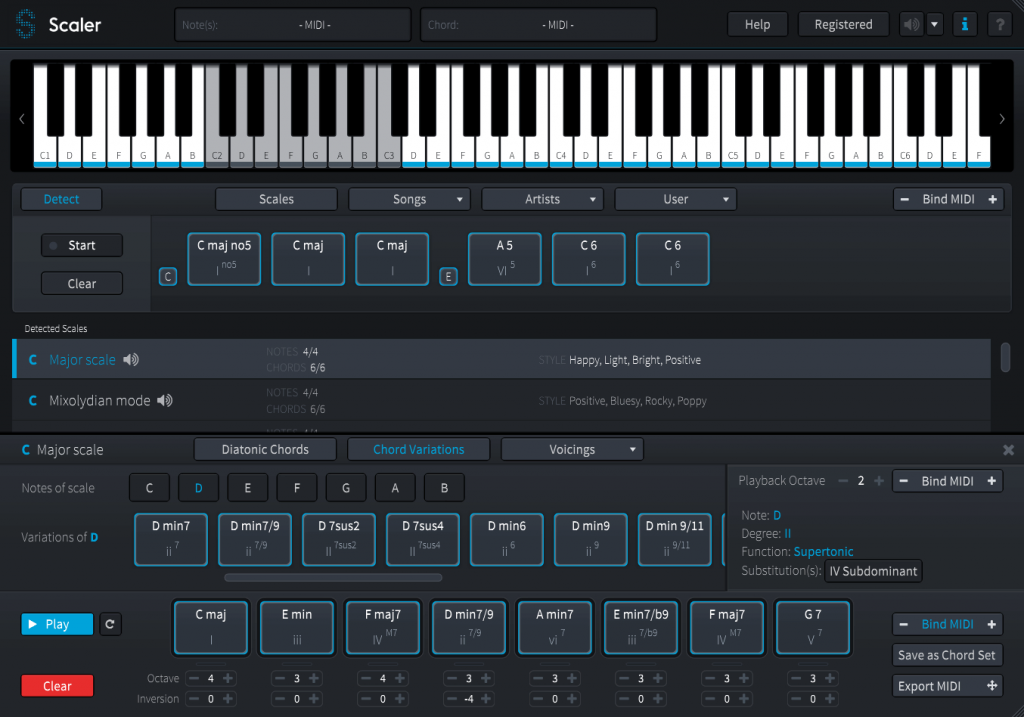
Task: Click the loop icon beside Play
Action: [110, 624]
